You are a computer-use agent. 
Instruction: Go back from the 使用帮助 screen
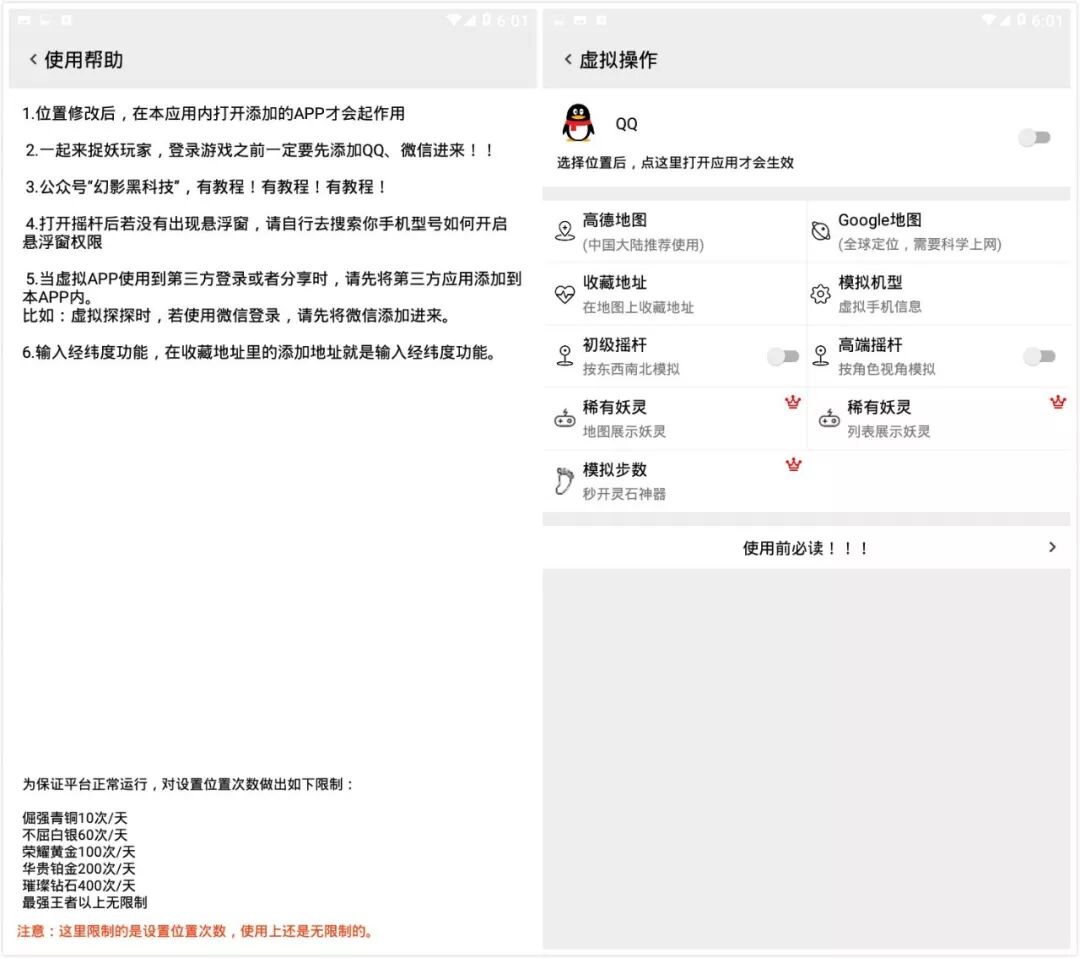click(33, 60)
